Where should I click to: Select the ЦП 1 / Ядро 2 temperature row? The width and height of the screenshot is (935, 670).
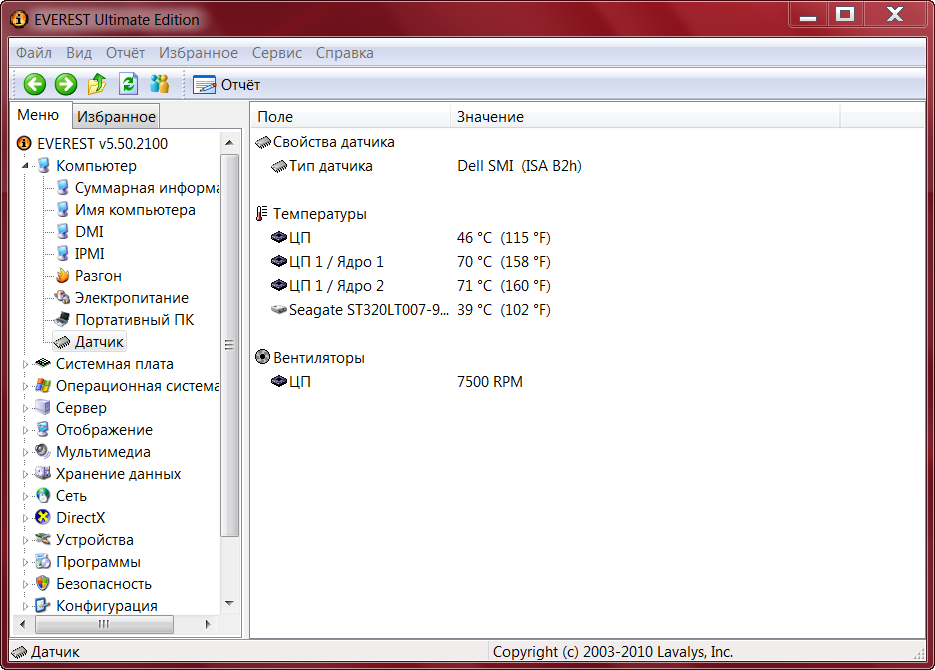click(x=410, y=286)
